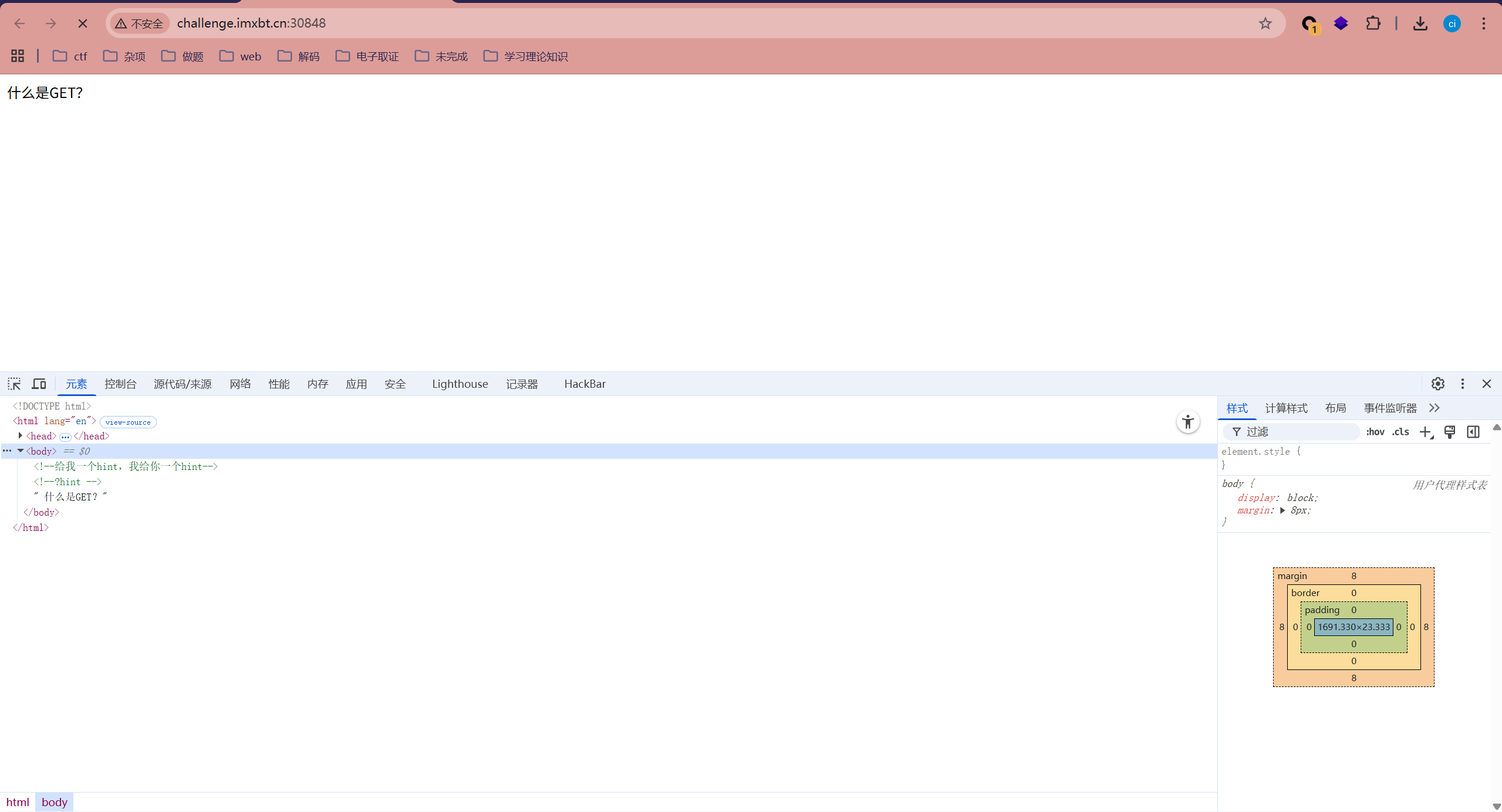Viewport: 1502px width, 812px height.
Task: Toggle rendering emulations paintbrush icon
Action: (1449, 432)
